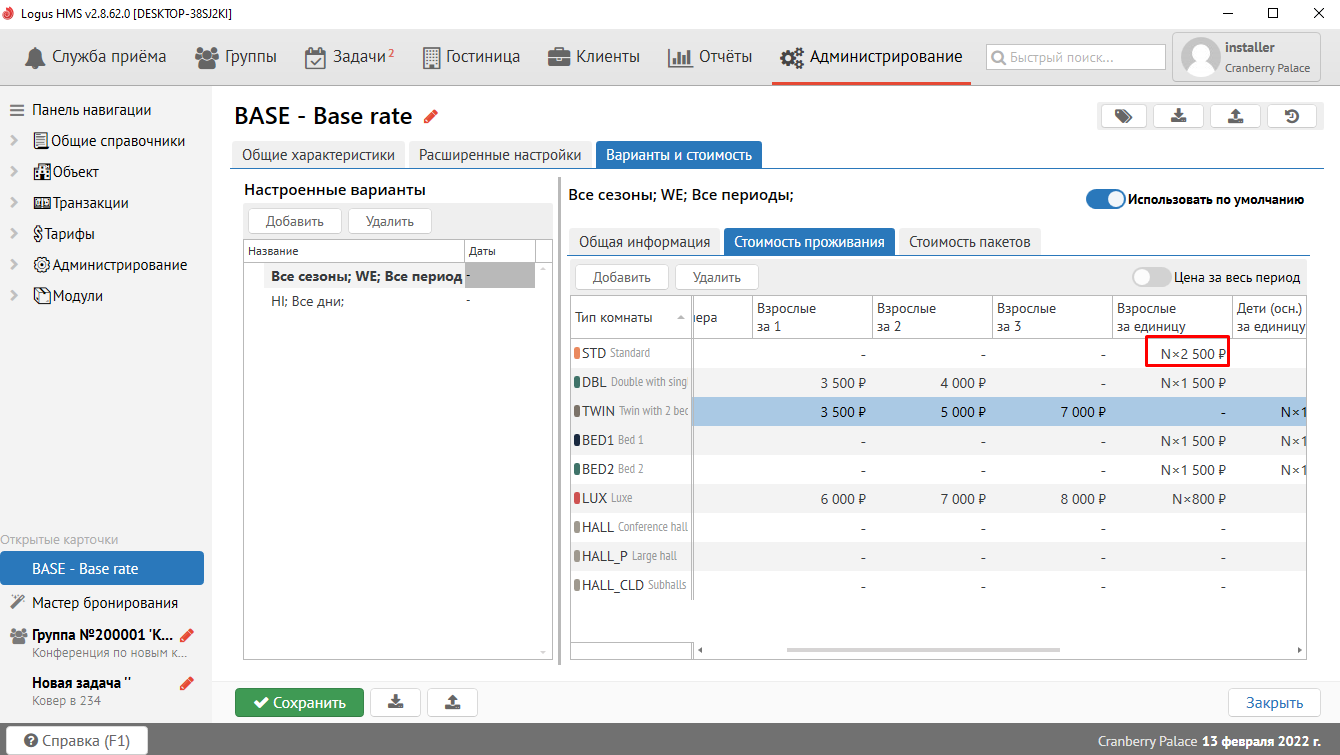Open the installer user profile avatar
The height and width of the screenshot is (755, 1340).
point(1199,57)
